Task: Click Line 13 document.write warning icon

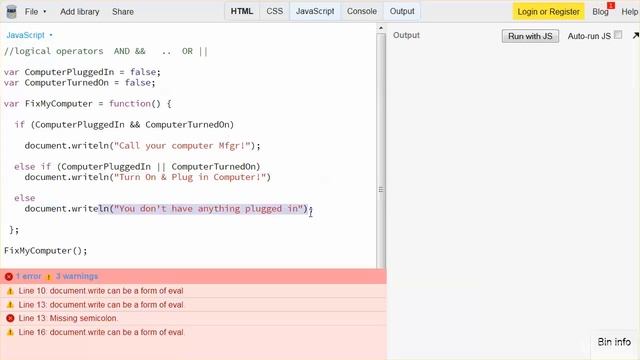Action: 10,305
